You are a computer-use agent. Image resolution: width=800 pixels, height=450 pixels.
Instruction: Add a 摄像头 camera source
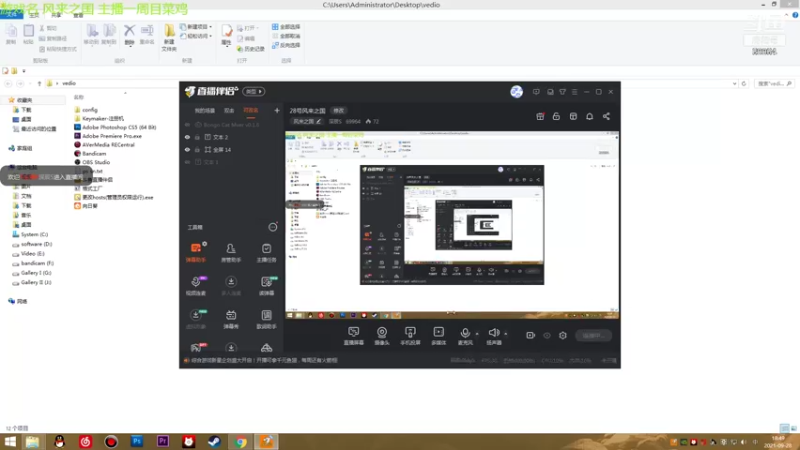(x=382, y=336)
